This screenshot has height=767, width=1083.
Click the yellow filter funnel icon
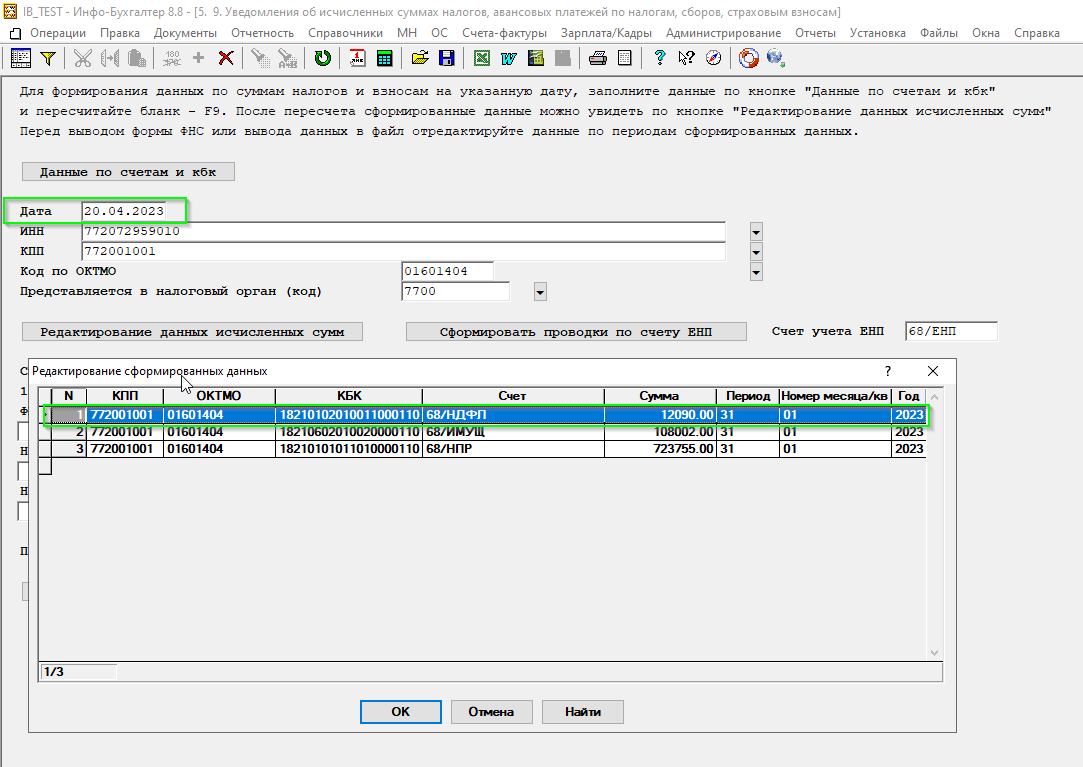tap(48, 59)
